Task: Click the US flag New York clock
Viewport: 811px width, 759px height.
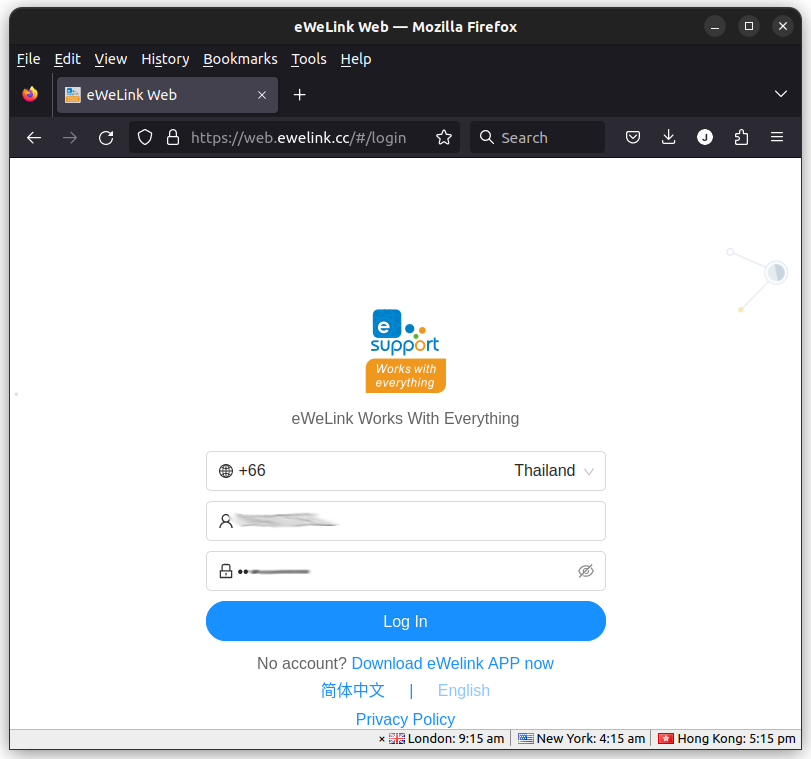Action: tap(581, 739)
